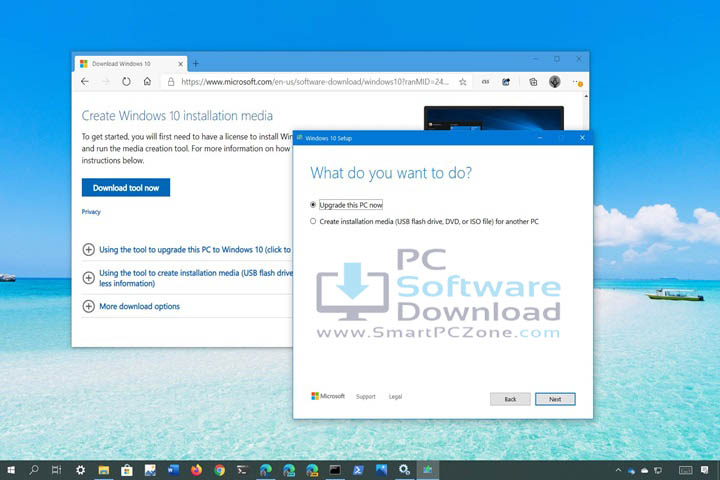Open the Windows Start menu
720x480 pixels.
(x=11, y=470)
